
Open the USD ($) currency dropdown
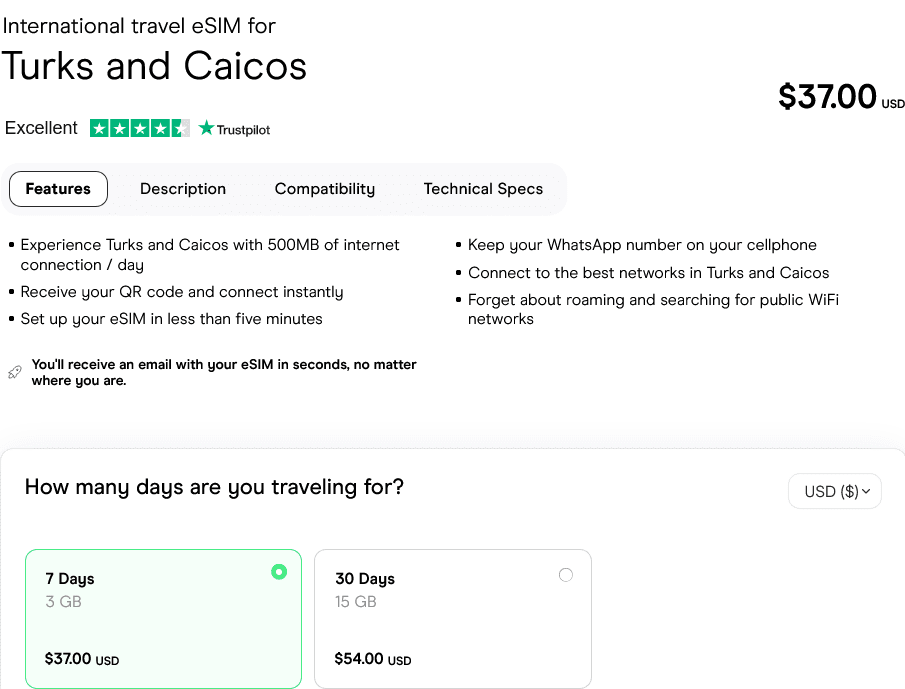point(834,491)
